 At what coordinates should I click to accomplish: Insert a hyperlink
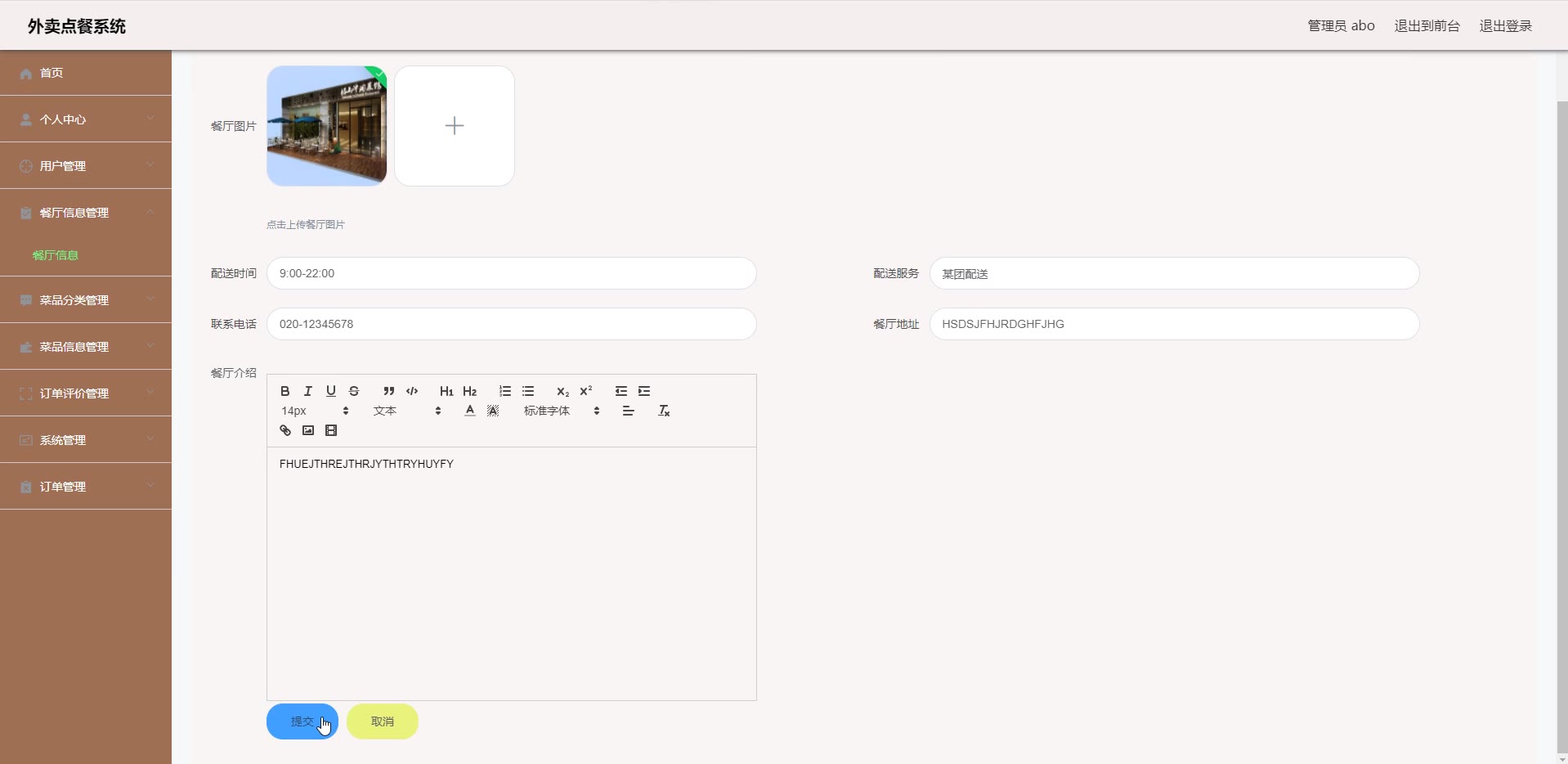coord(284,430)
